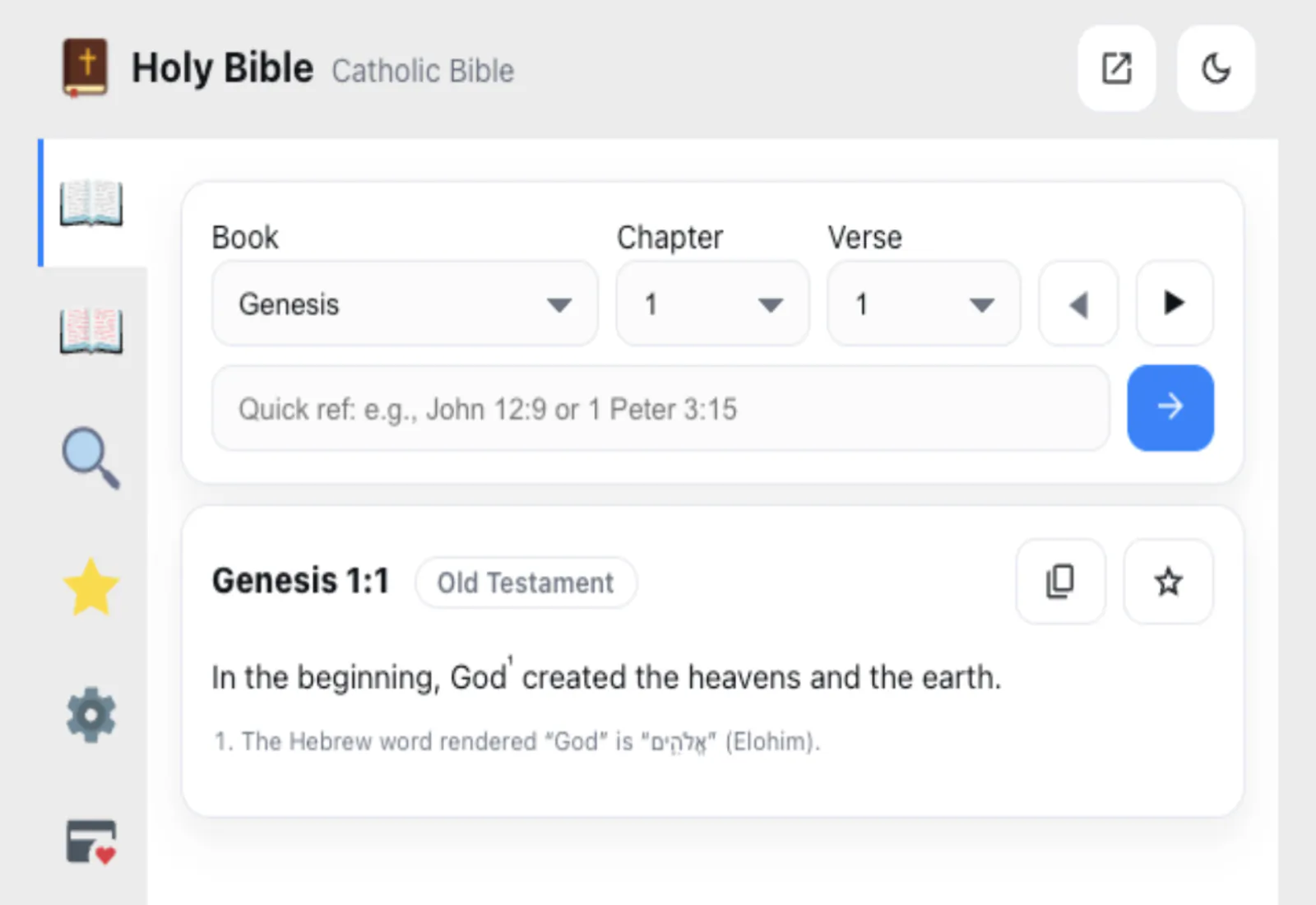Open the card with heart icon tab
Viewport: 1316px width, 905px height.
91,842
